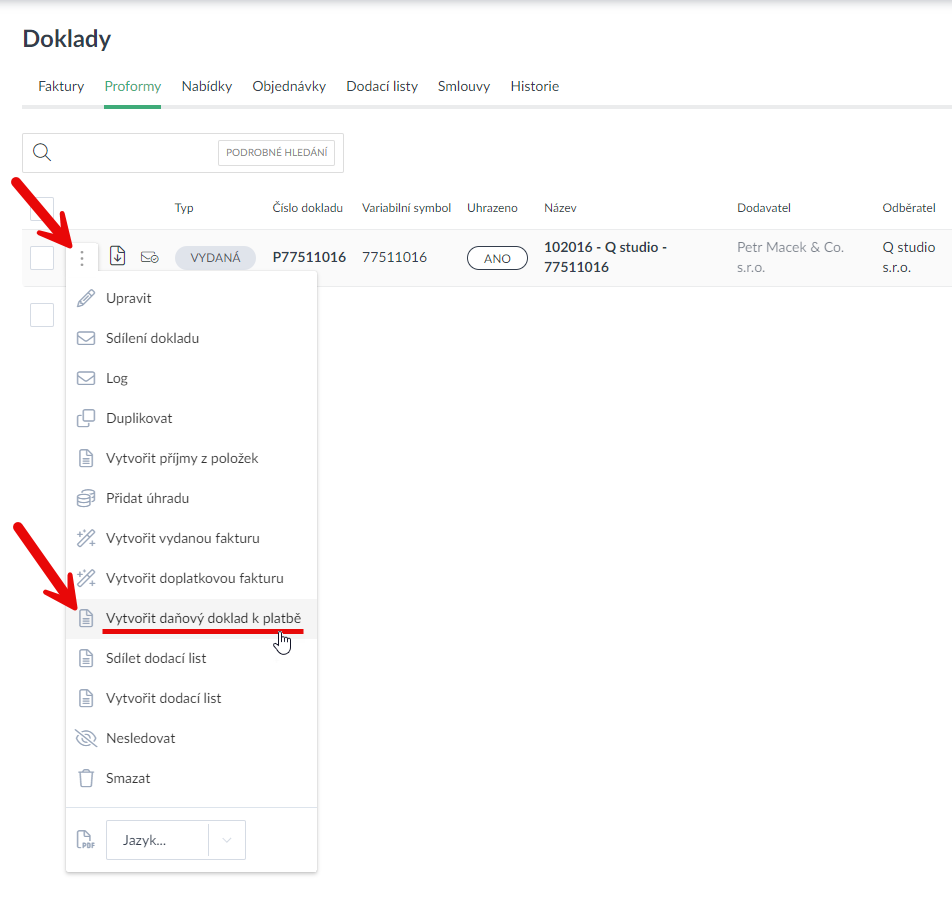Click the download document icon in row
Image resolution: width=952 pixels, height=912 pixels.
click(118, 256)
